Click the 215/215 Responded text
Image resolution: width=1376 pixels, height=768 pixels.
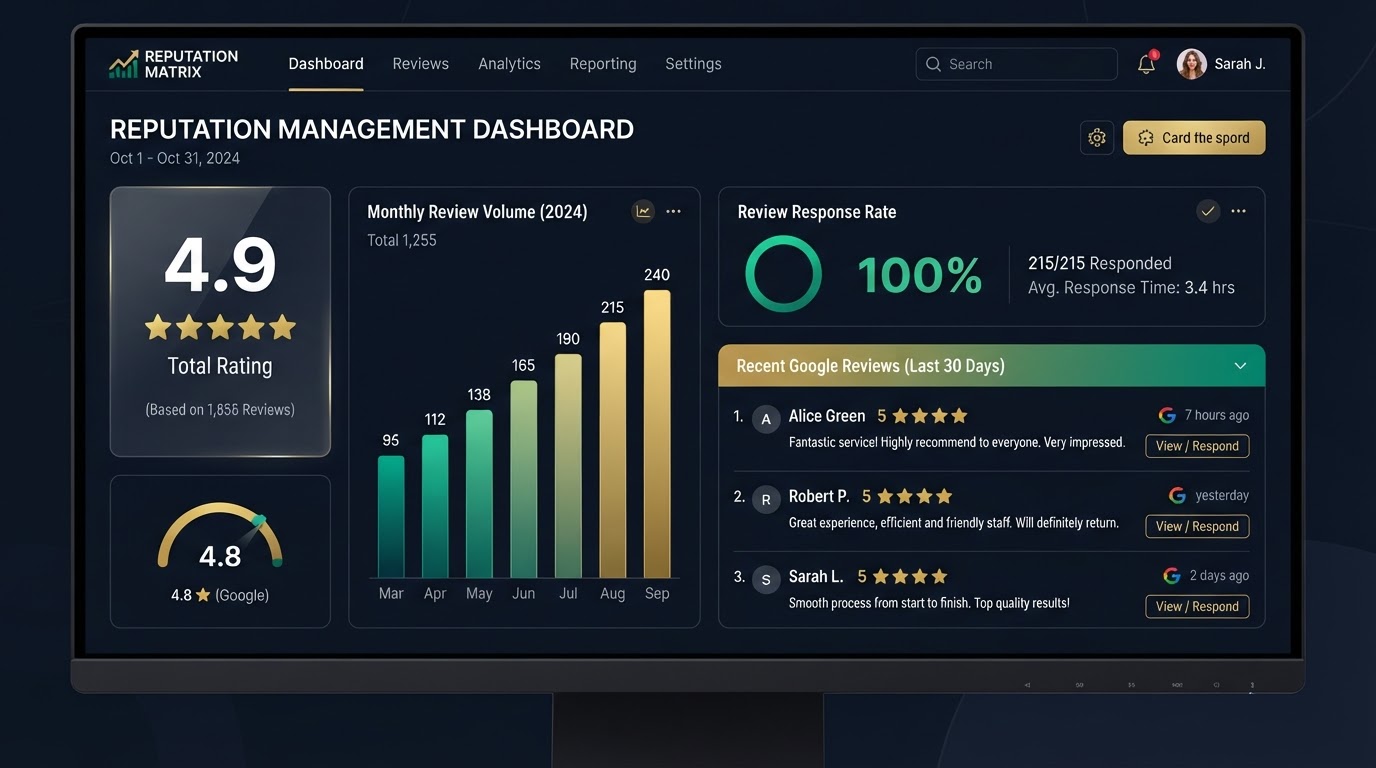(x=1100, y=263)
